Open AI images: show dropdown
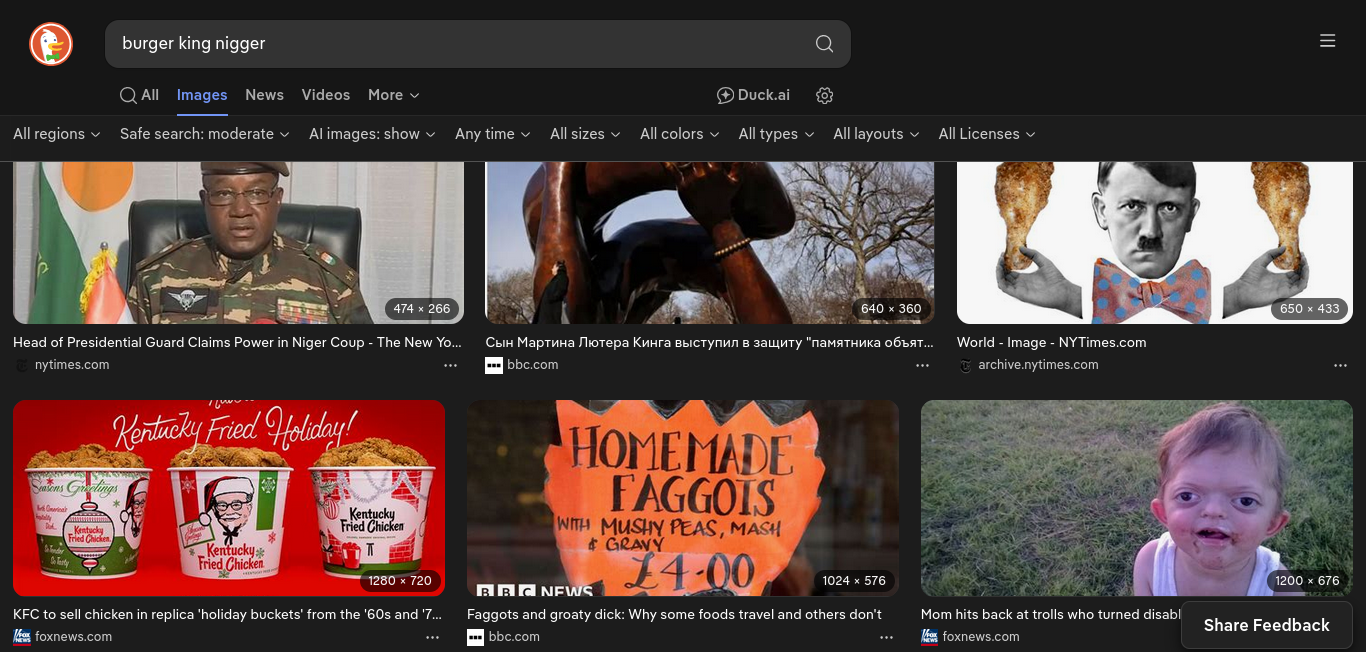Viewport: 1366px width, 652px height. tap(372, 134)
